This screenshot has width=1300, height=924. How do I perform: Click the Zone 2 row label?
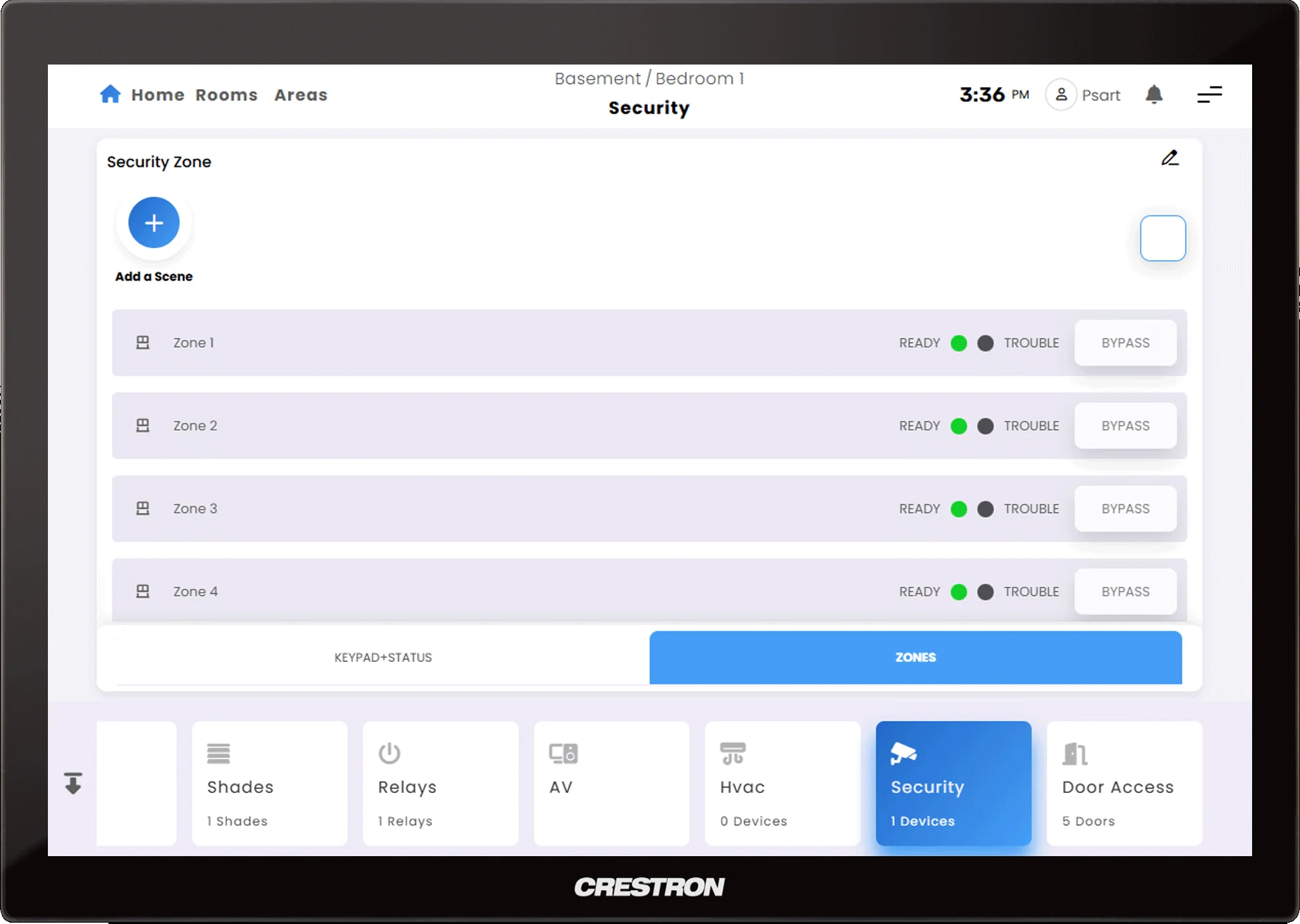tap(195, 426)
